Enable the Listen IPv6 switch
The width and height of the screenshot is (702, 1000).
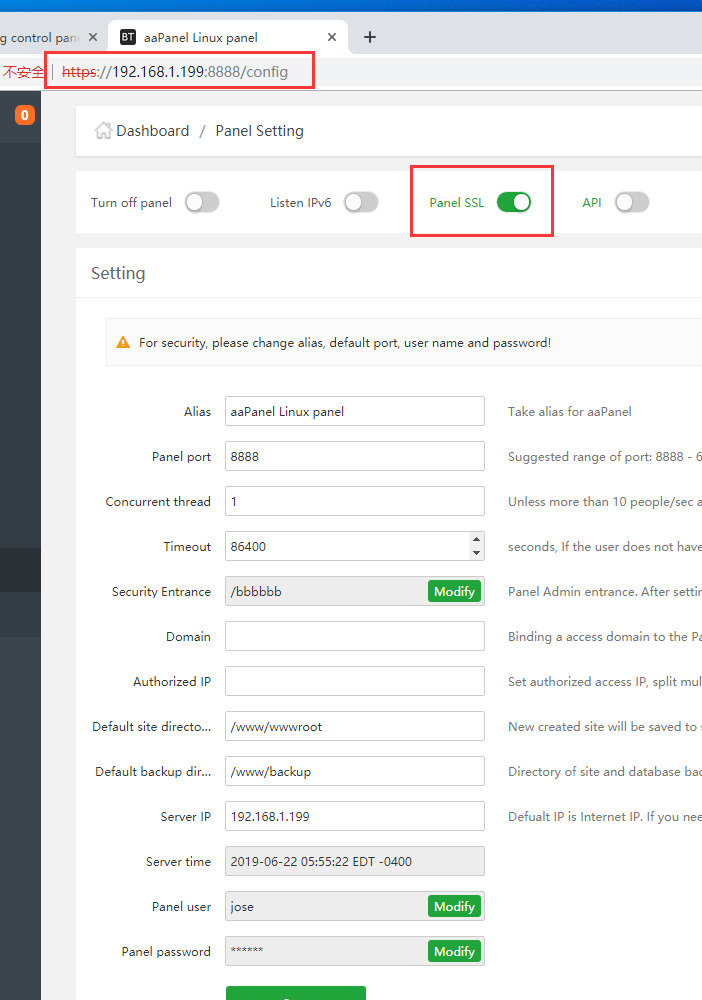(361, 202)
